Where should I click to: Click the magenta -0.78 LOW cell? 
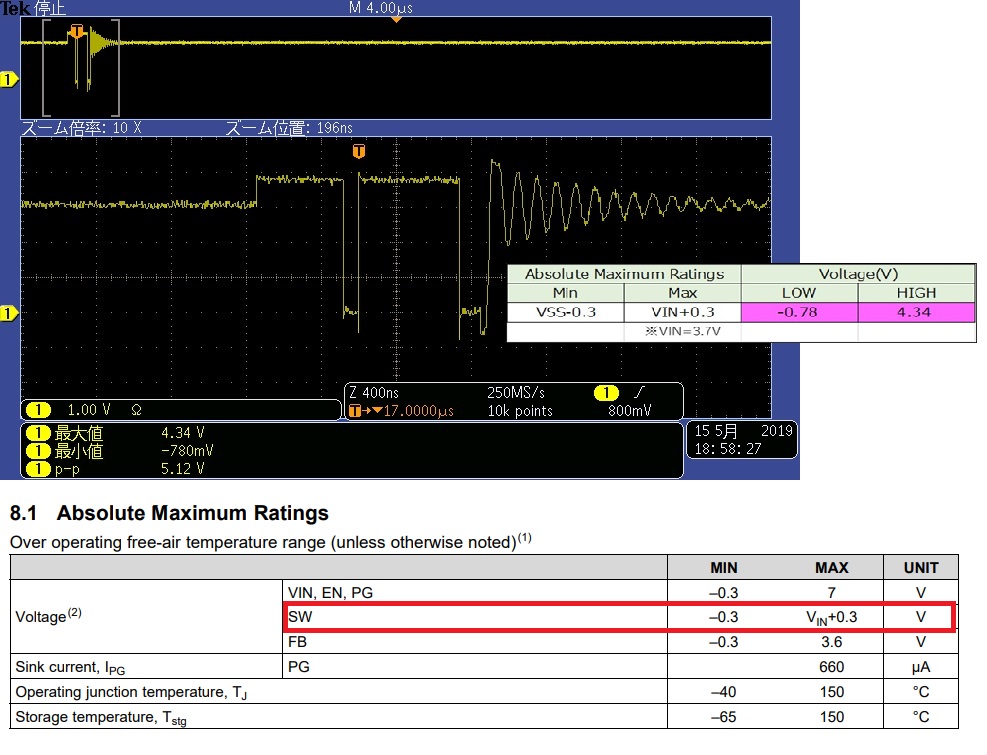(x=799, y=312)
